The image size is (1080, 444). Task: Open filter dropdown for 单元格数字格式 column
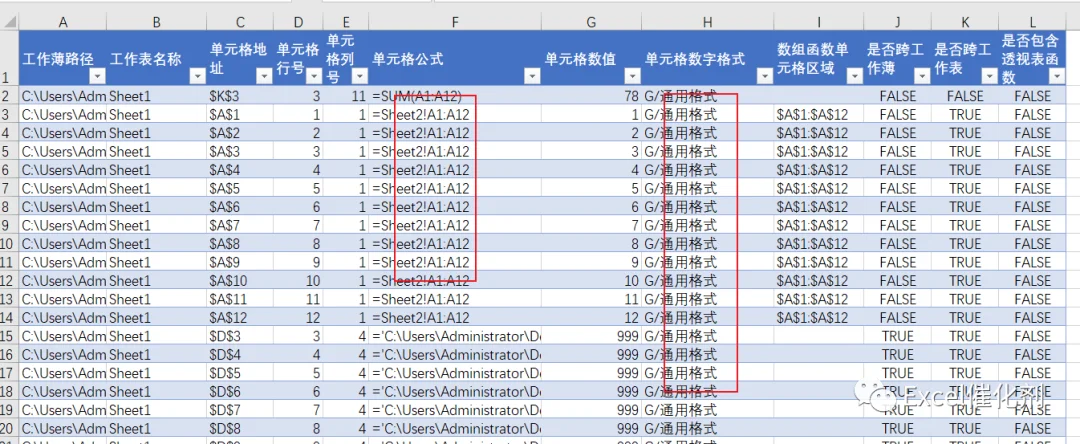pyautogui.click(x=764, y=76)
